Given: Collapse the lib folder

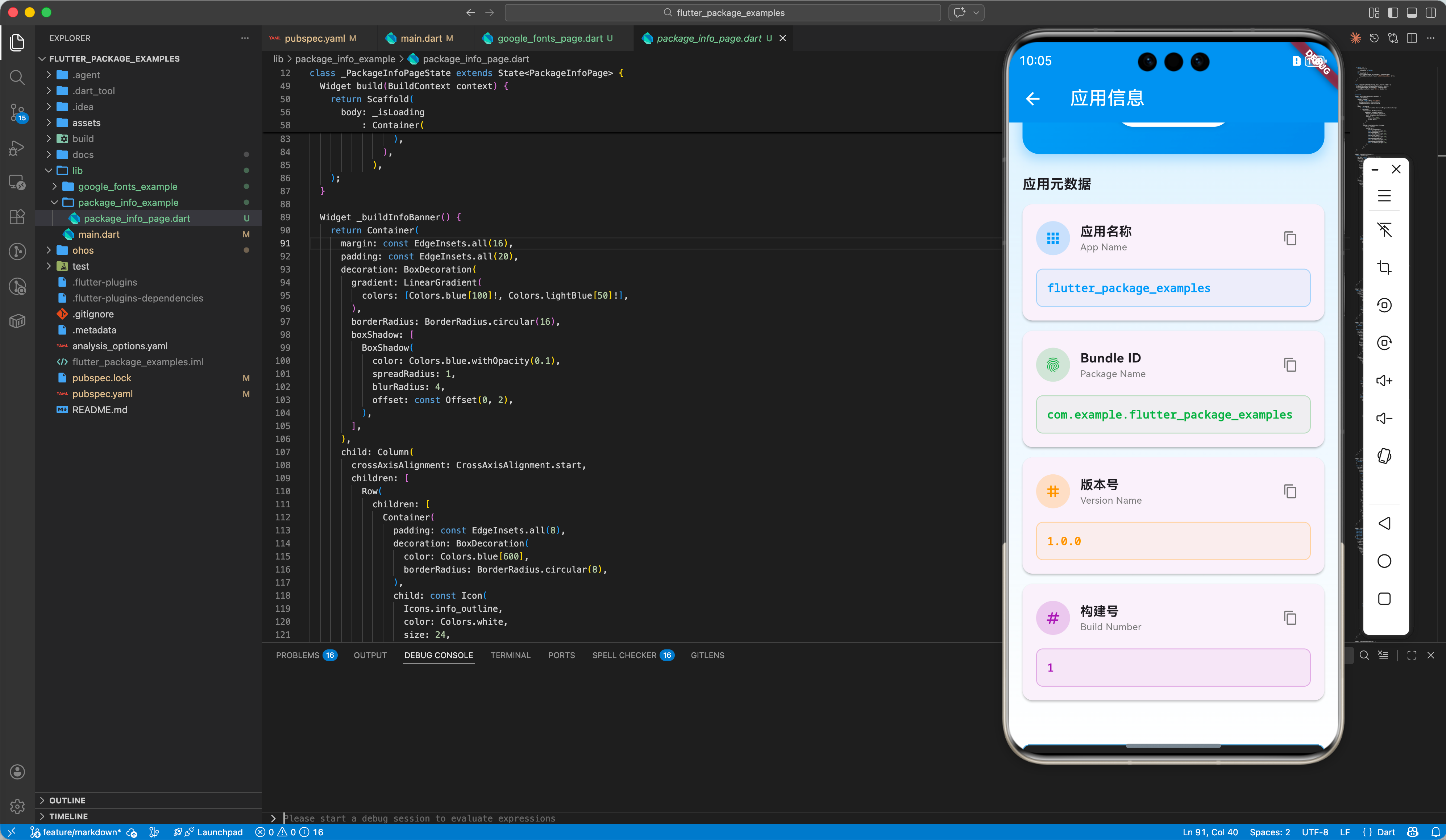Looking at the screenshot, I should pyautogui.click(x=77, y=170).
